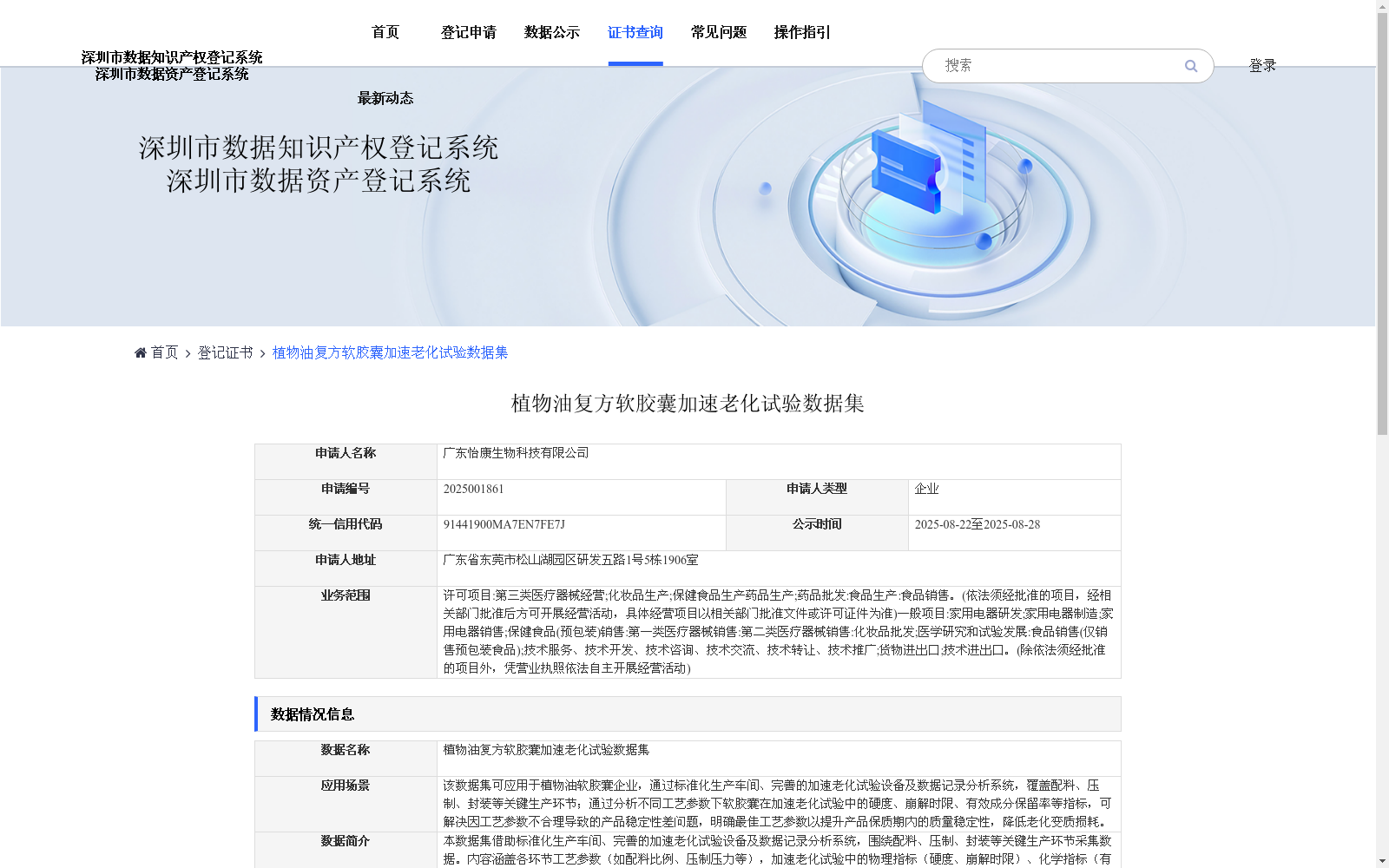
Task: Click the 业务范围 label cell
Action: tap(346, 632)
